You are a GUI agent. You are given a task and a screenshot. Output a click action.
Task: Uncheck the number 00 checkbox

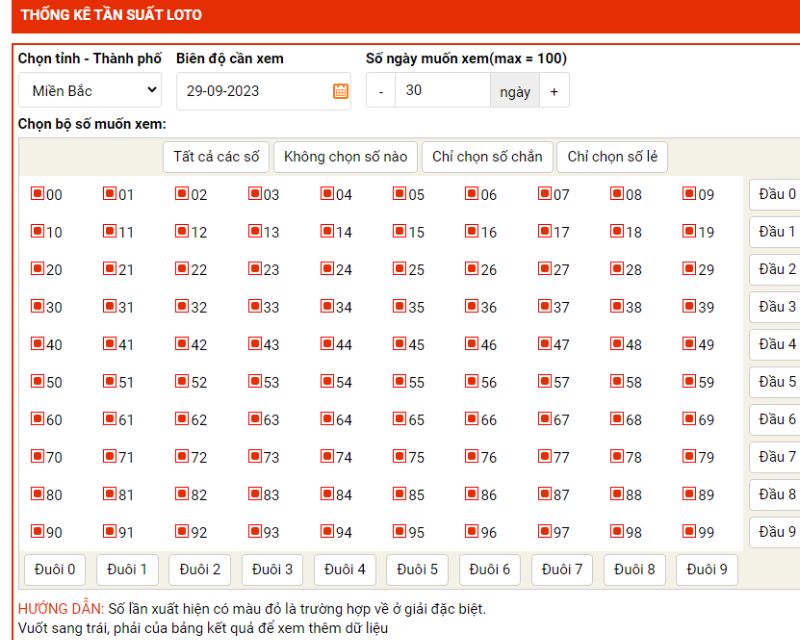(x=37, y=193)
